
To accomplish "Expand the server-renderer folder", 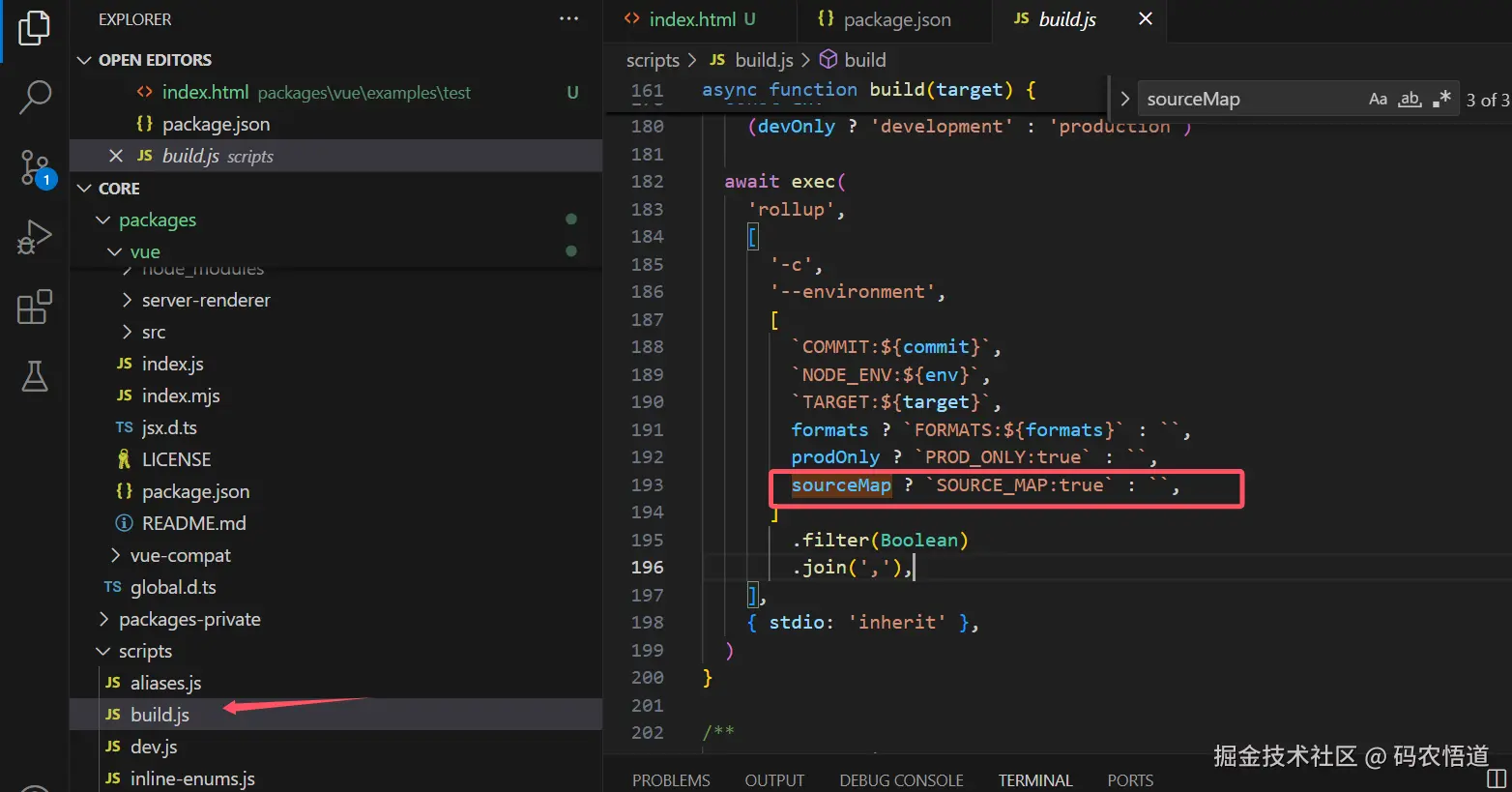I will pyautogui.click(x=127, y=300).
